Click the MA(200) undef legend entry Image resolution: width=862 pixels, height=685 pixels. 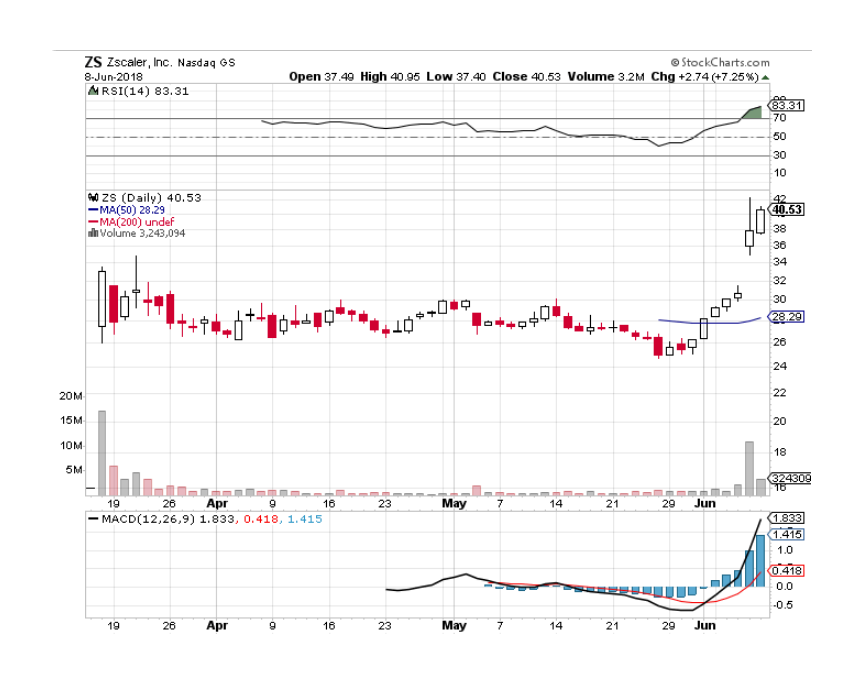pyautogui.click(x=136, y=222)
